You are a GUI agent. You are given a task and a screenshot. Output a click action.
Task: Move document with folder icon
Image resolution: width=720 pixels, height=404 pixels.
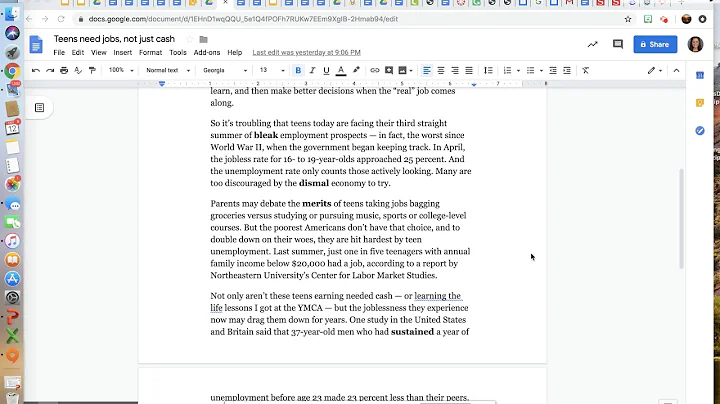pos(203,39)
